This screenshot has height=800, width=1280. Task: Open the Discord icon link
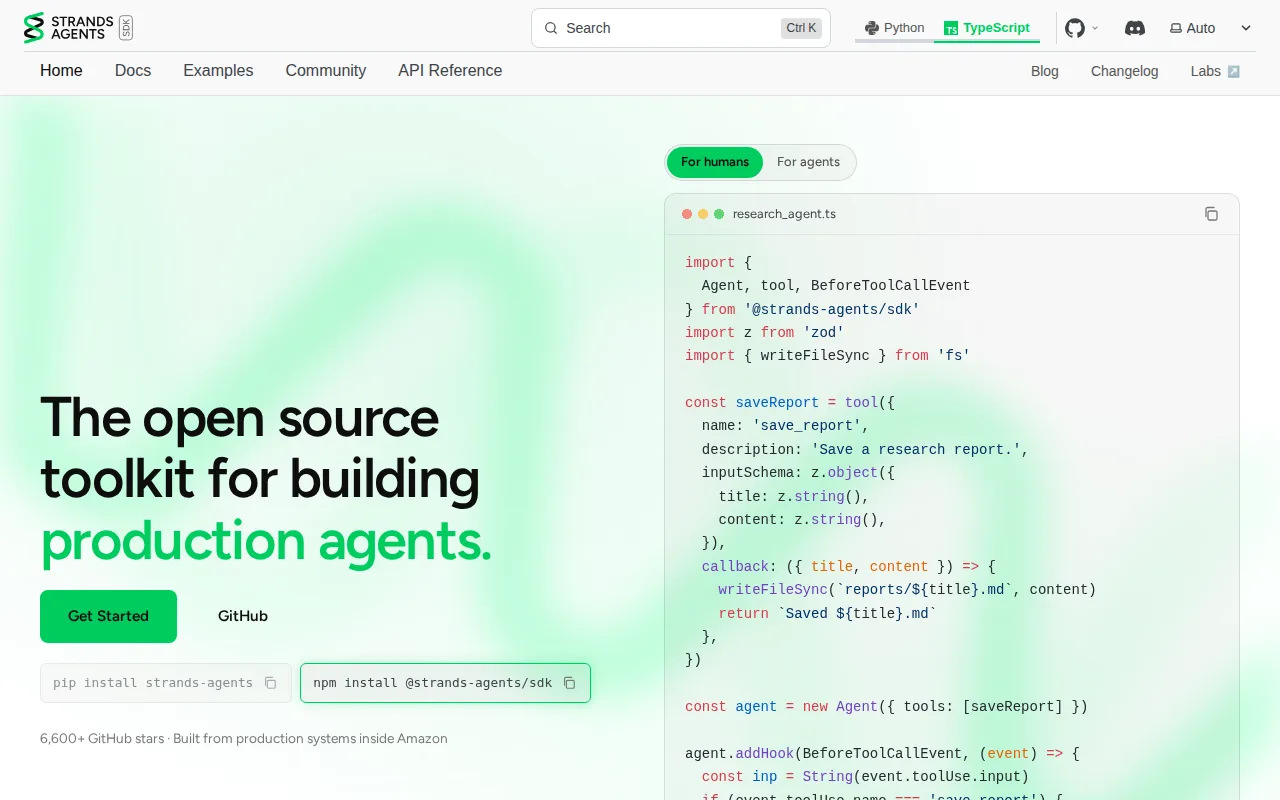coord(1135,28)
